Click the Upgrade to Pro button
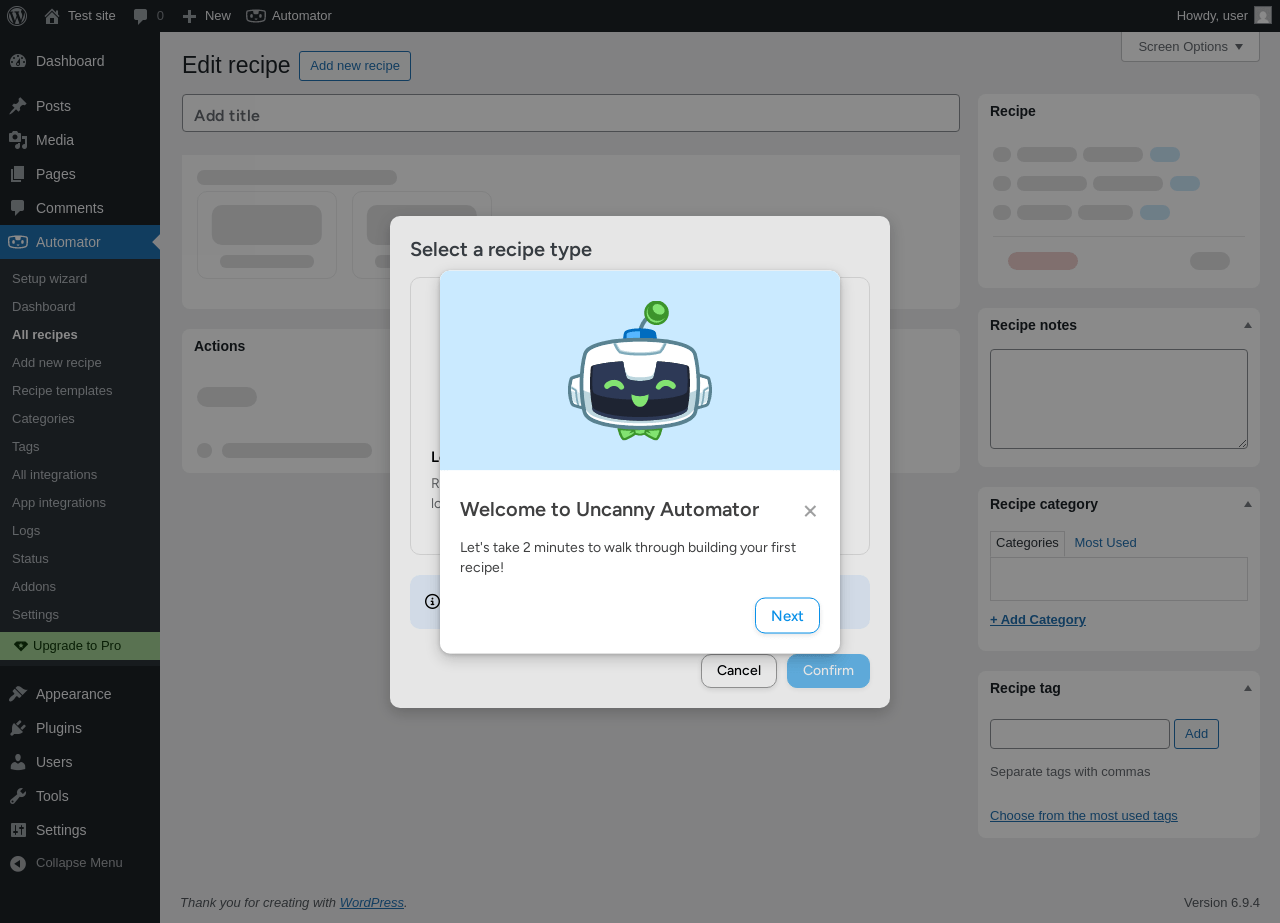Screen dimensions: 1280x923 click(80, 646)
